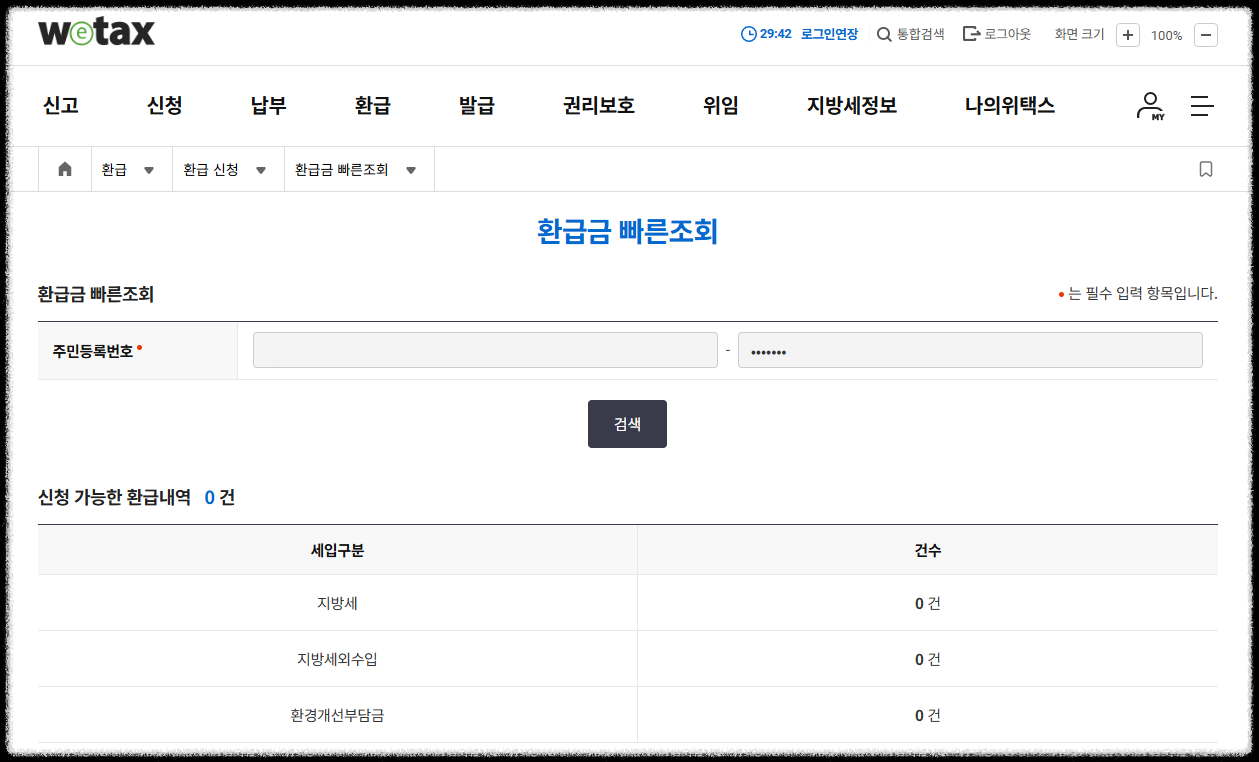Open the 신고 menu

coord(61,106)
